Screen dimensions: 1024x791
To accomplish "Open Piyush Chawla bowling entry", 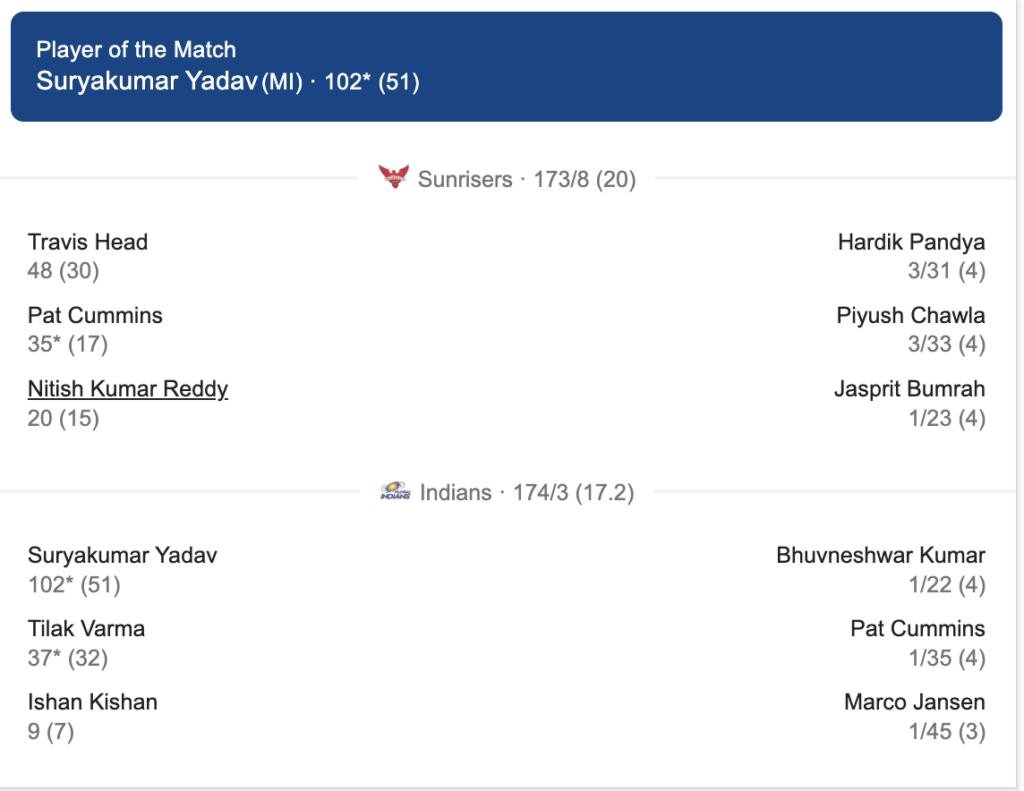I will pyautogui.click(x=910, y=329).
